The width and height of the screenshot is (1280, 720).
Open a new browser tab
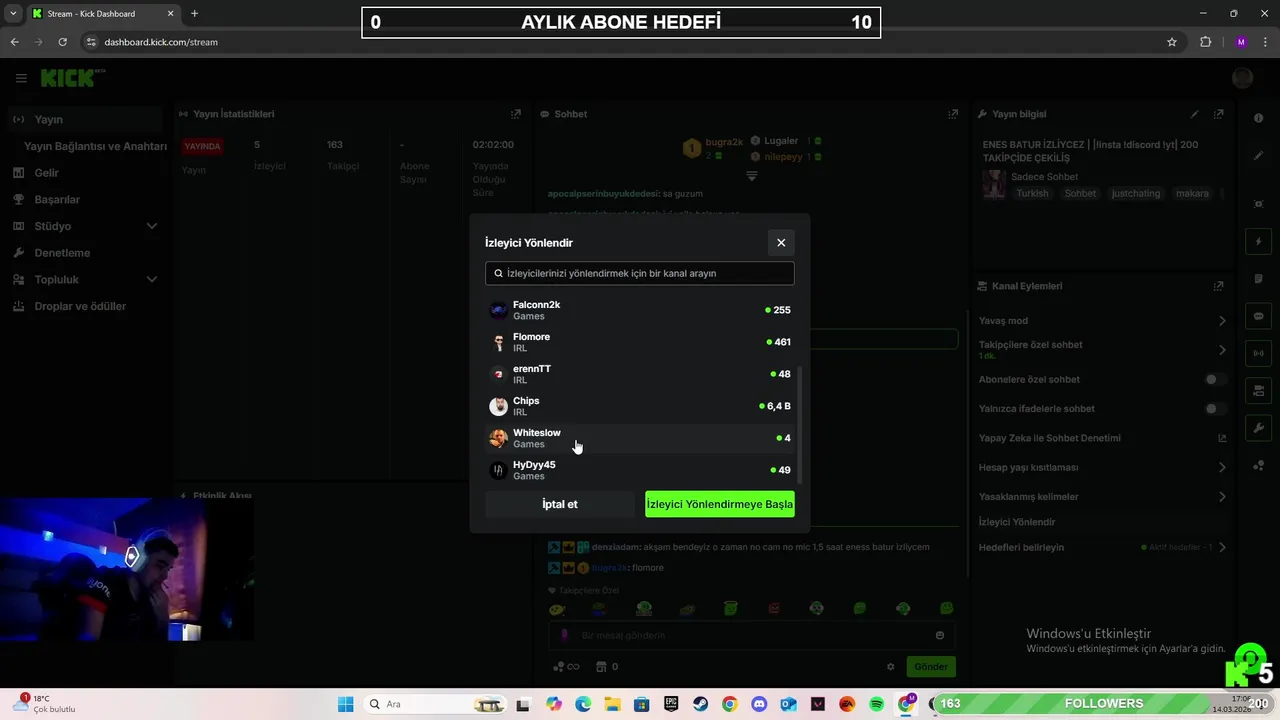click(194, 14)
